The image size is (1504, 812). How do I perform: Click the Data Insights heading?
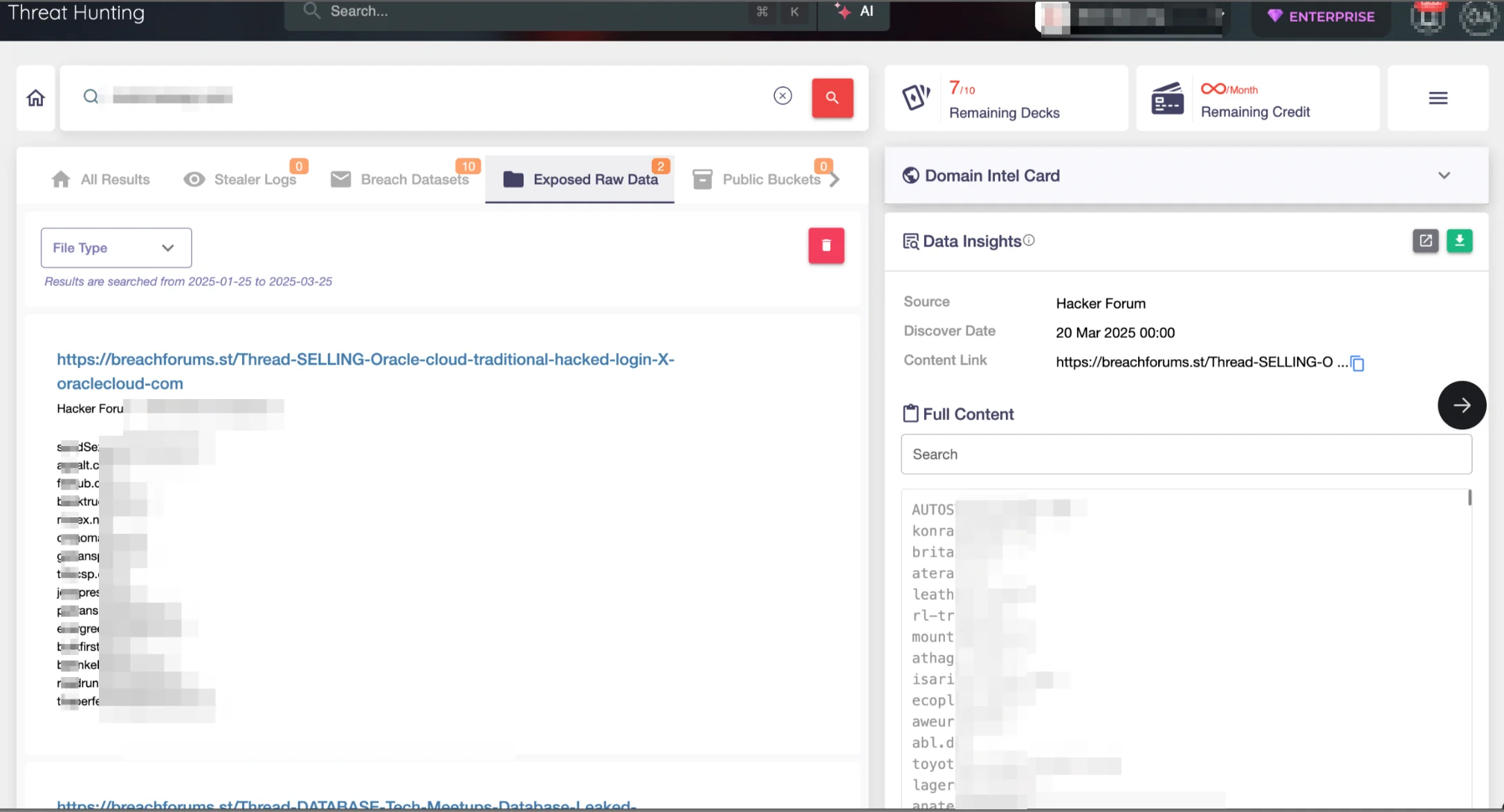[x=971, y=241]
